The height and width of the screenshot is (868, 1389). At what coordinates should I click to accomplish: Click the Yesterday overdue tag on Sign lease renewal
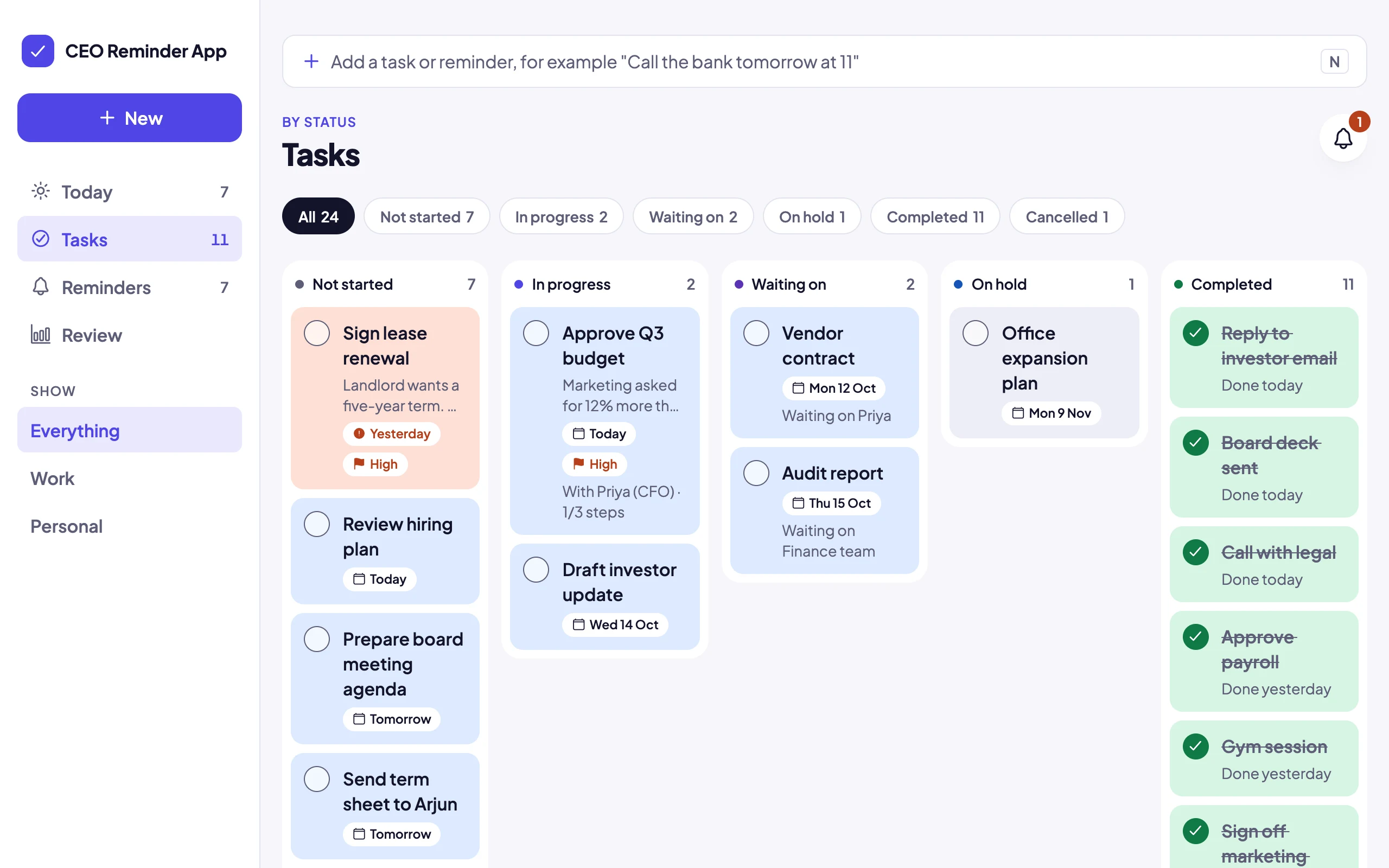coord(391,434)
